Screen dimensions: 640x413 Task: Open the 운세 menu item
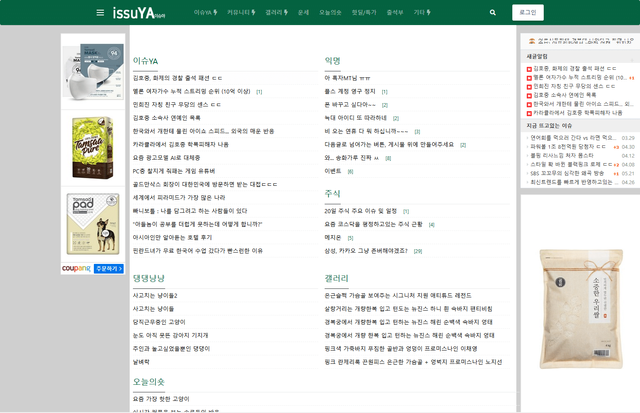point(303,13)
